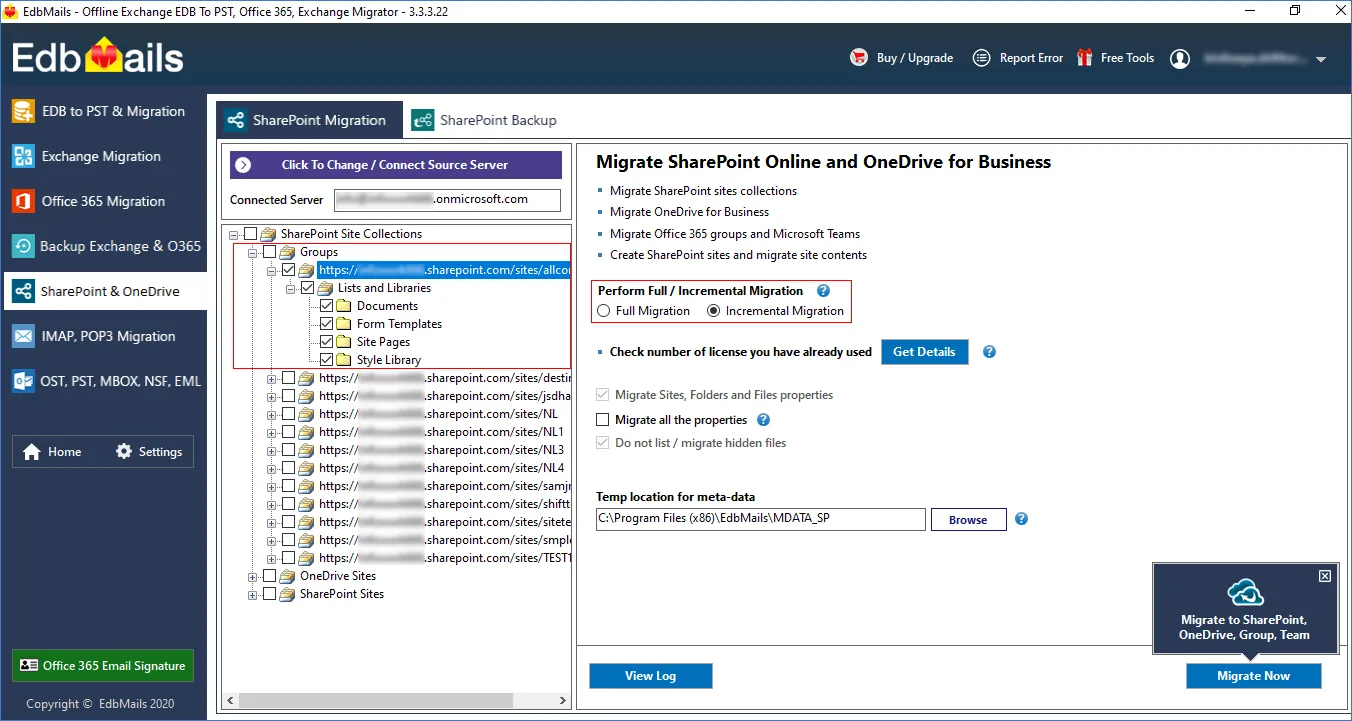Click the Free Tools gift icon
1352x721 pixels.
(1084, 58)
